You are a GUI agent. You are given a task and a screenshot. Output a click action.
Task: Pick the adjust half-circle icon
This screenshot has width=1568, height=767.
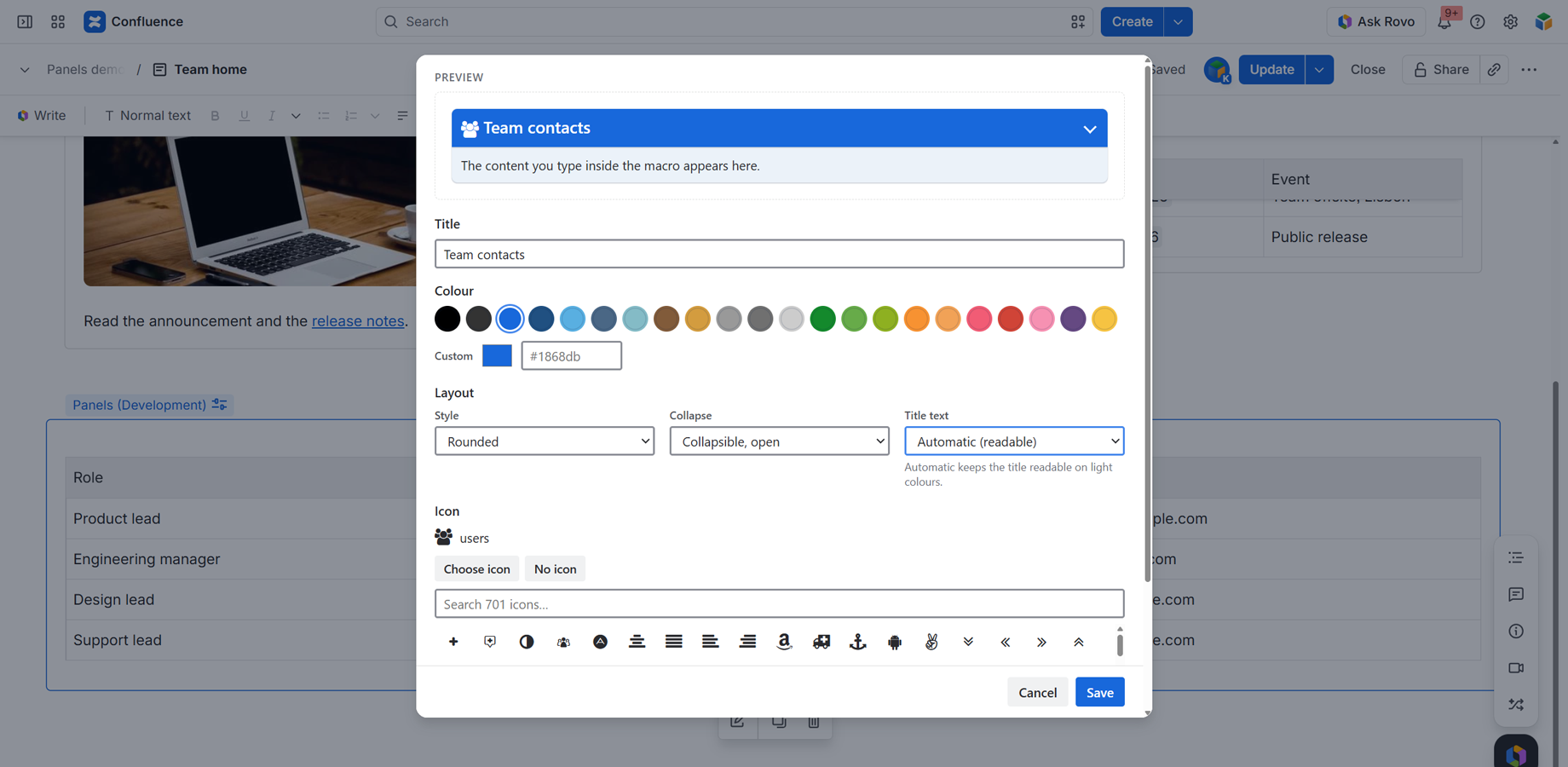[x=527, y=642]
